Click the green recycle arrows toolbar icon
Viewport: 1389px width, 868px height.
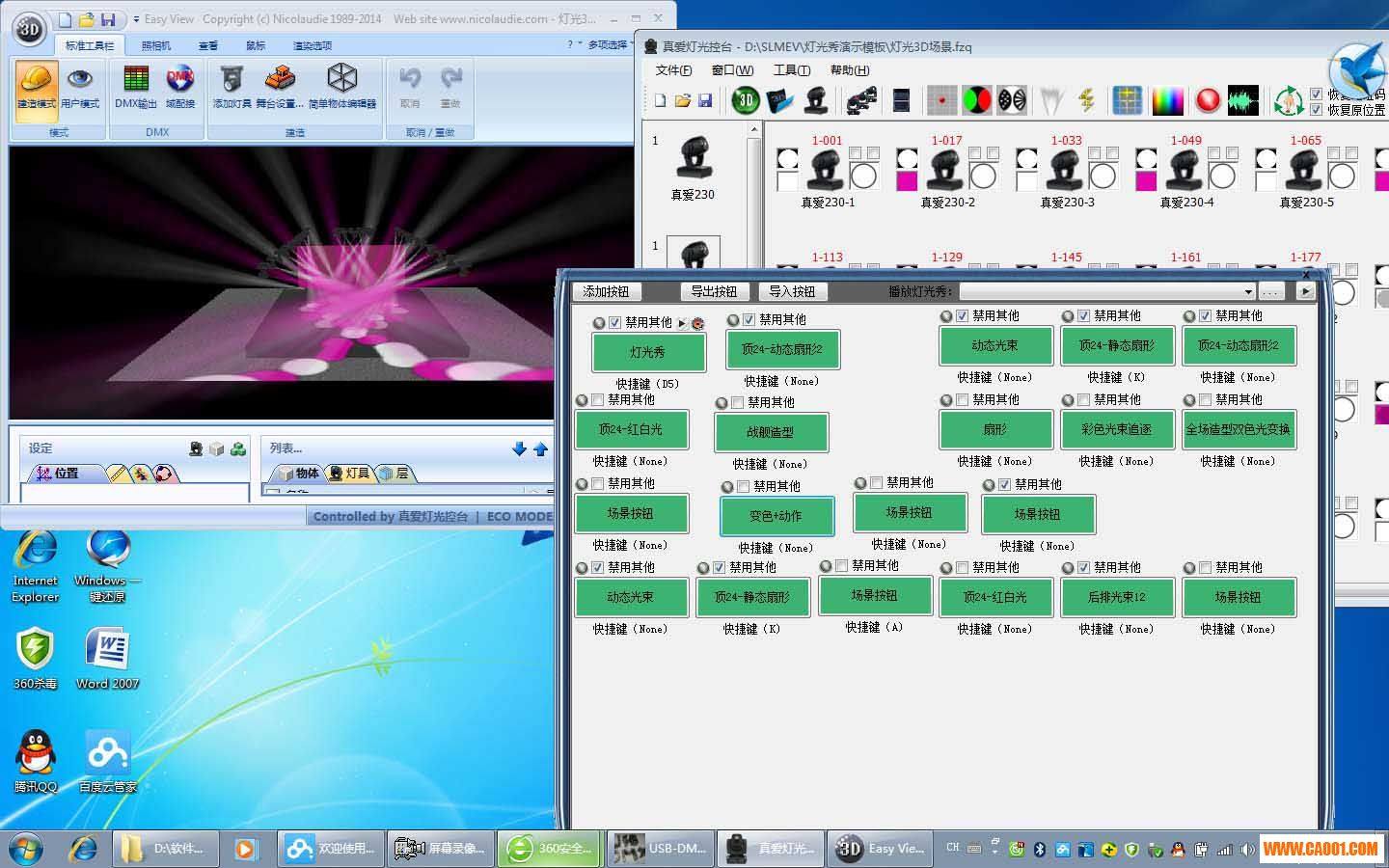coord(1289,100)
